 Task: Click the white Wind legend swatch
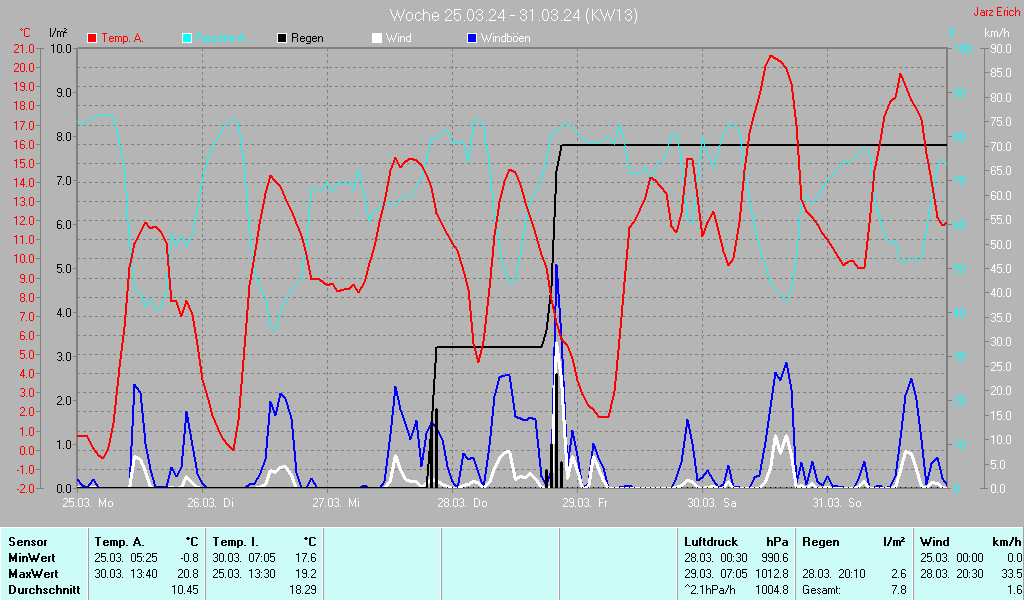pyautogui.click(x=376, y=38)
